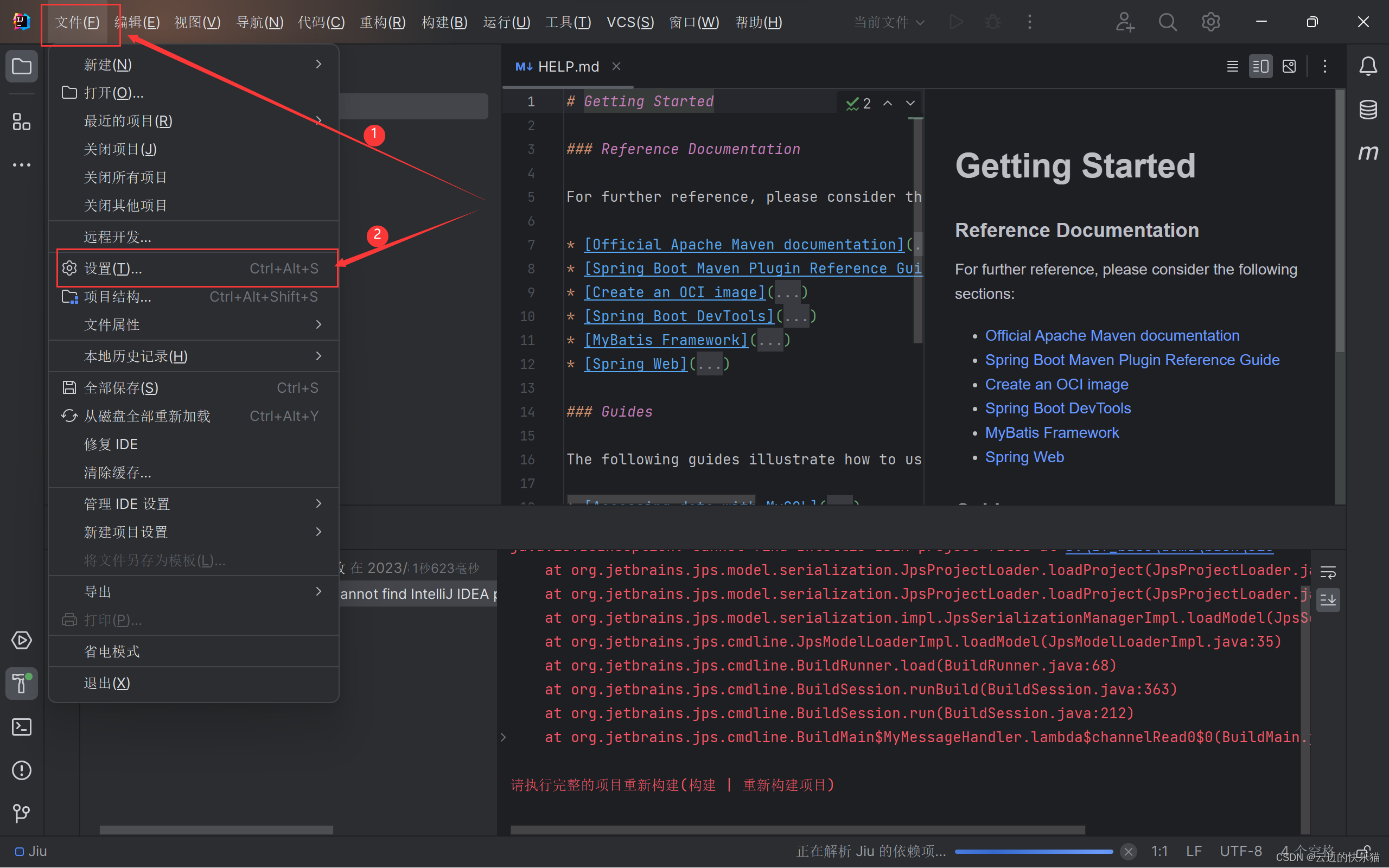Open the Build hammer tool window

click(22, 683)
